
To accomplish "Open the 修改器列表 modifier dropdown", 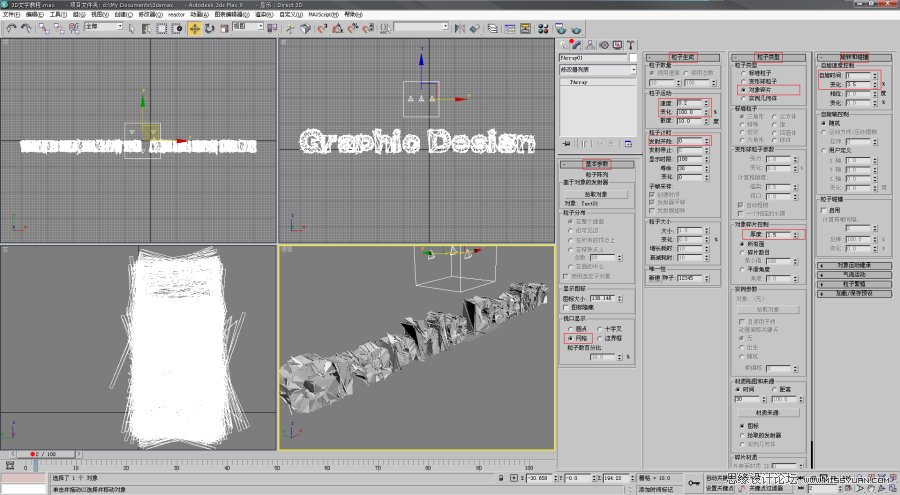I will (x=598, y=69).
